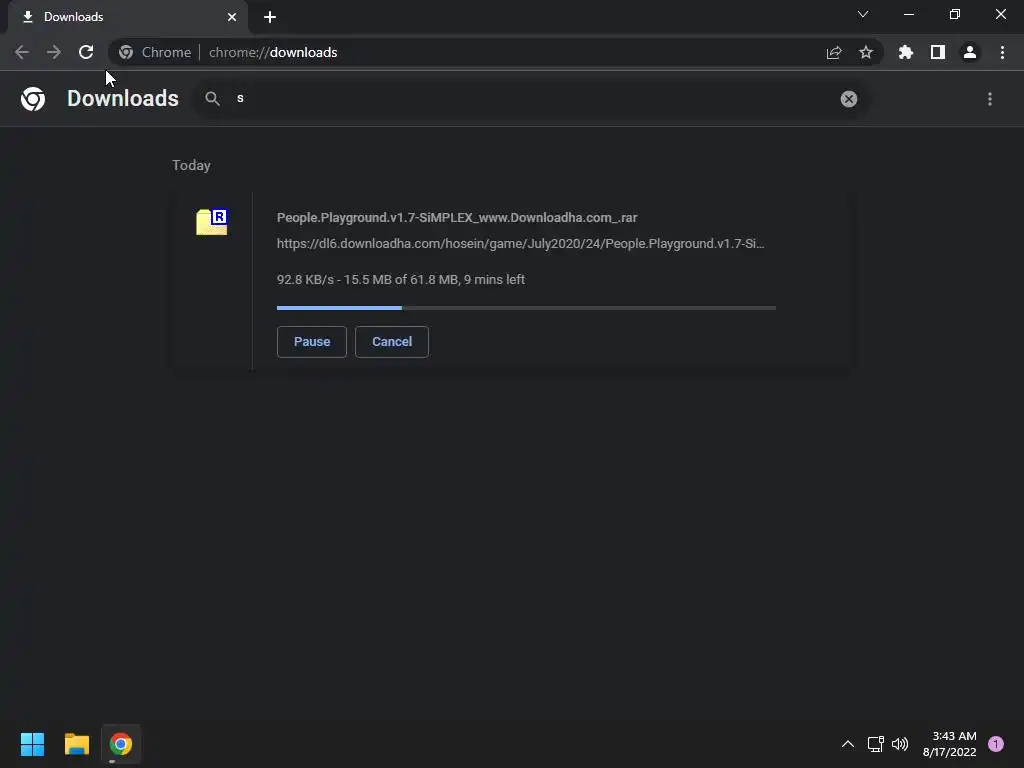Open File Explorer from taskbar
The image size is (1024, 768).
(x=76, y=744)
